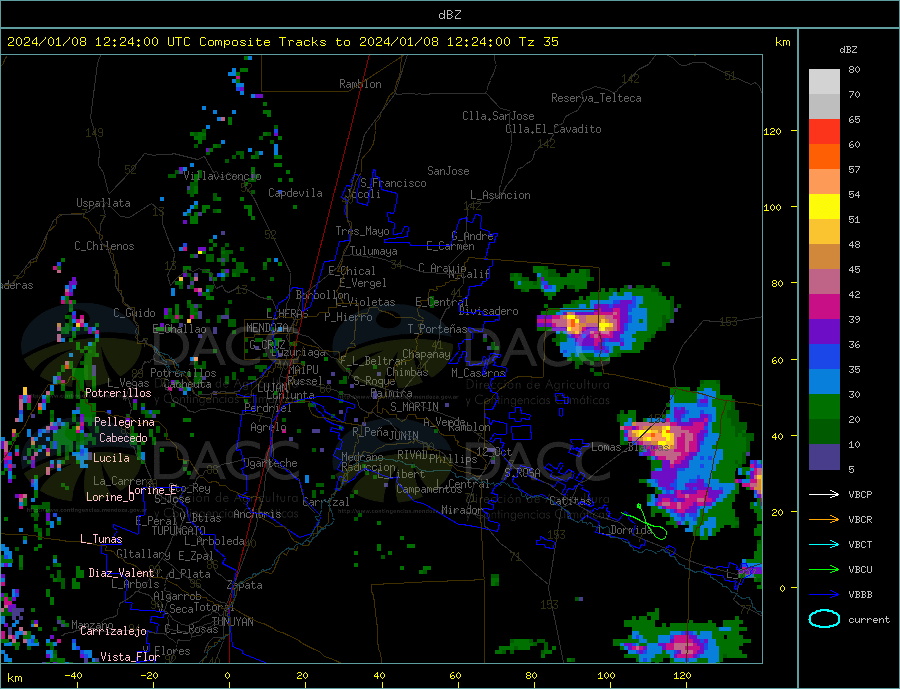Click the L_Tunas label

coord(101,539)
